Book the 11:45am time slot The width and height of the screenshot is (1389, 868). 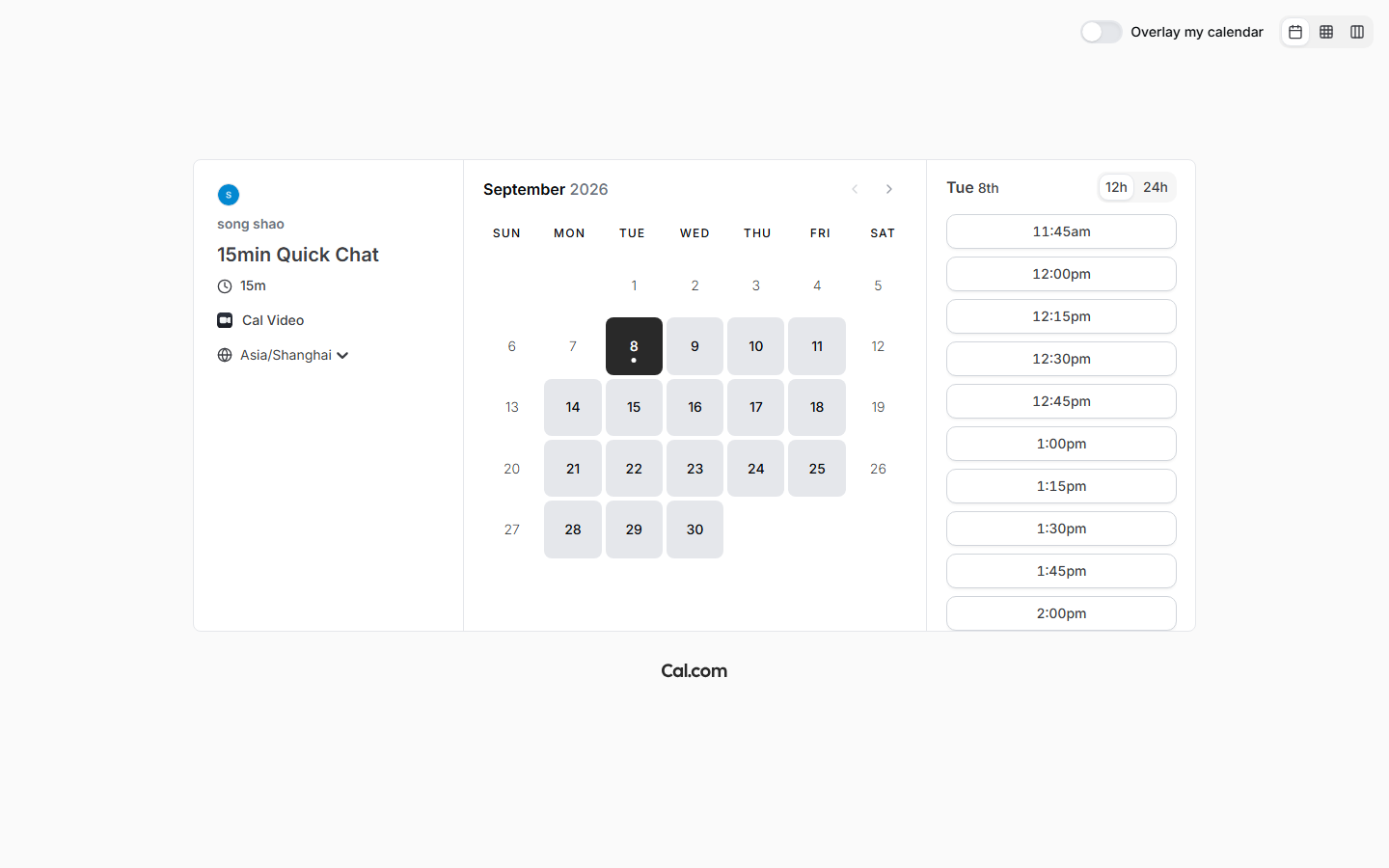1061,231
